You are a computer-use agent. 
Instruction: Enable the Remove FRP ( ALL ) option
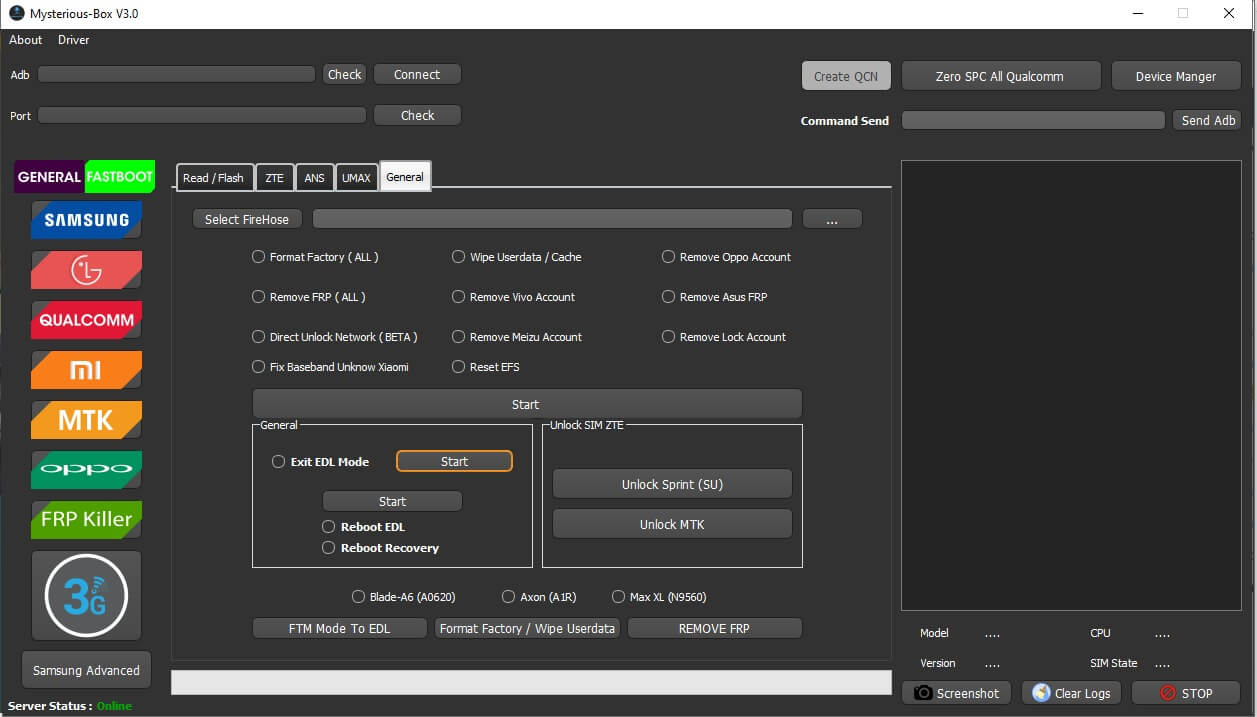tap(258, 297)
